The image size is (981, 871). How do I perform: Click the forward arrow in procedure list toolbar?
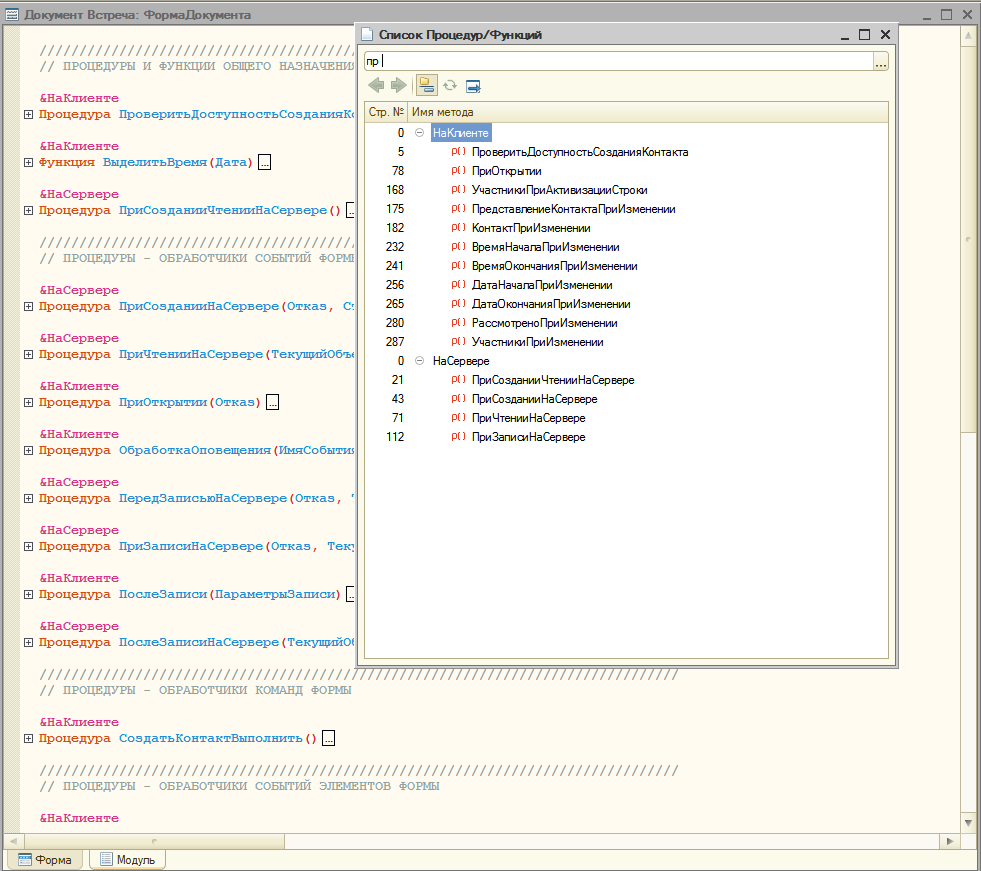point(398,86)
